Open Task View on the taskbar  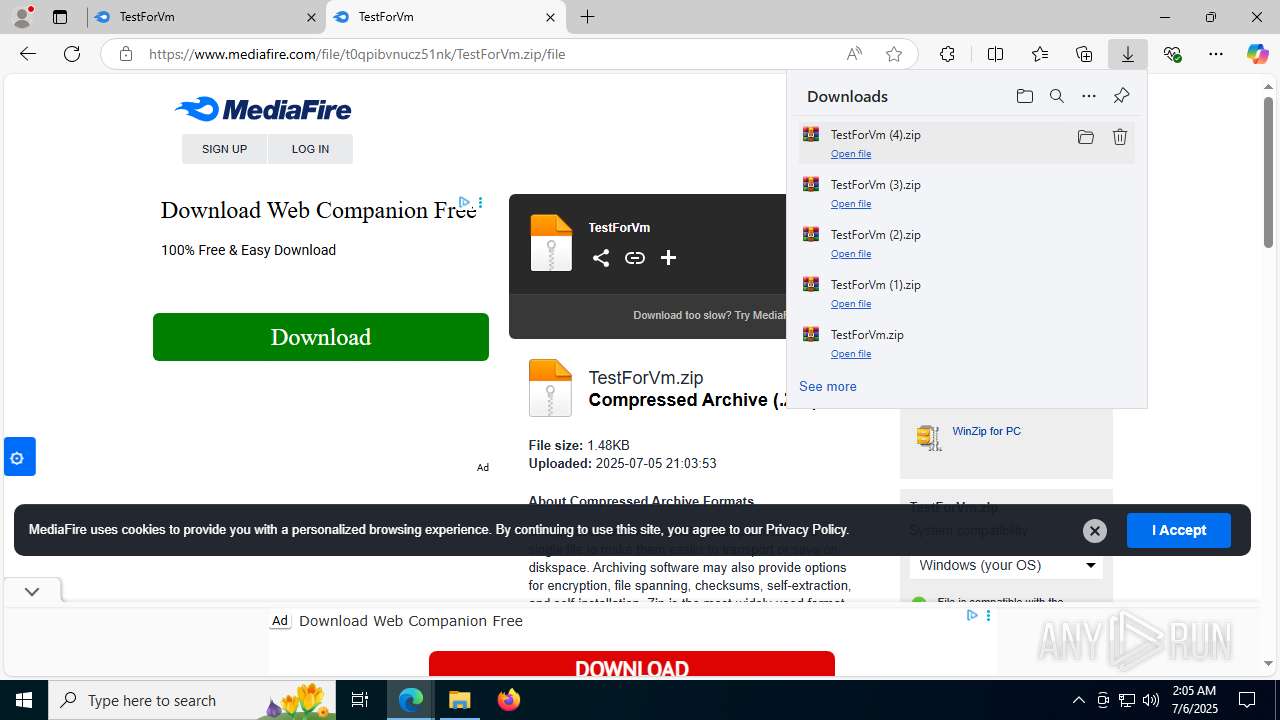pyautogui.click(x=361, y=700)
